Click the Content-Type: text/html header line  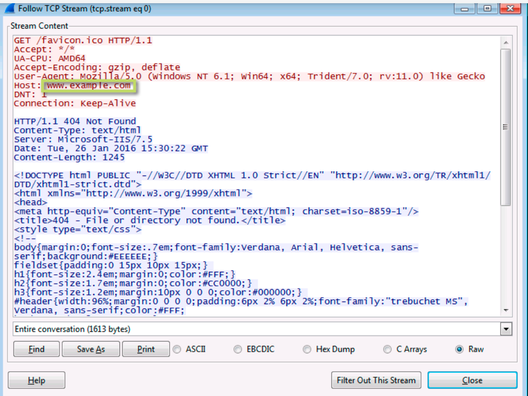pos(77,130)
